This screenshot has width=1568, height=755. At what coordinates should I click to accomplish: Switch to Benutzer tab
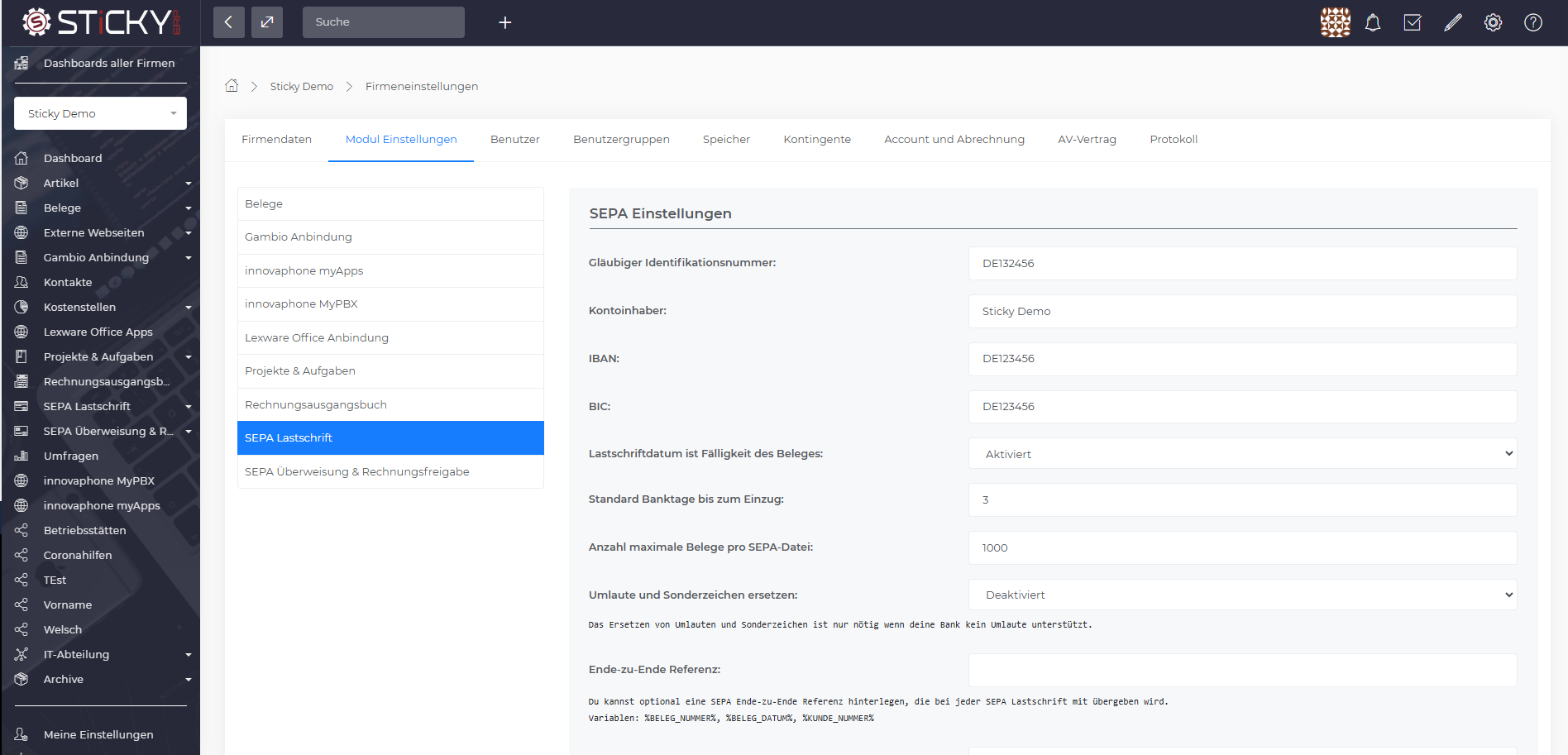point(515,139)
